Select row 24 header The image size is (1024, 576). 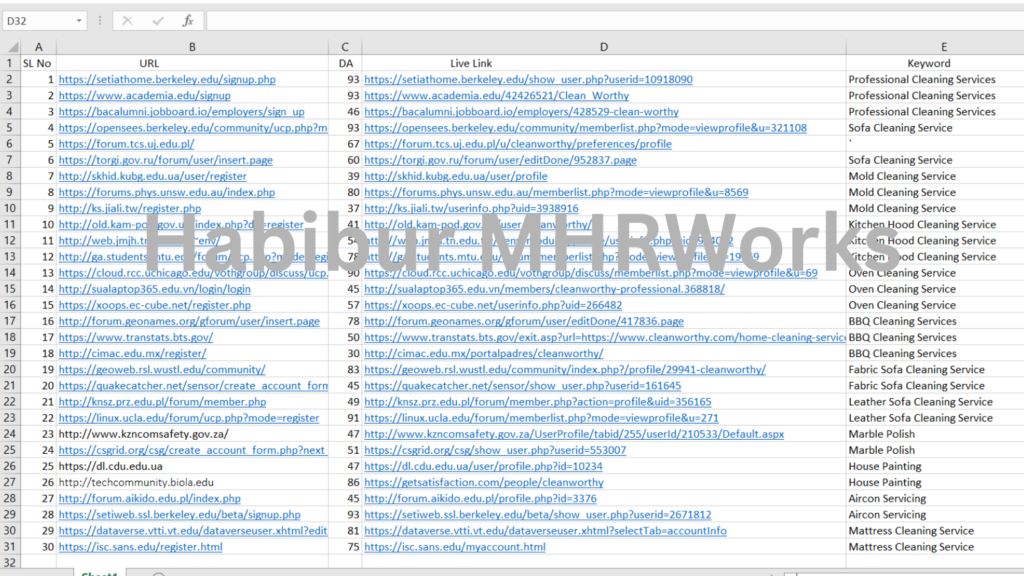(11, 434)
